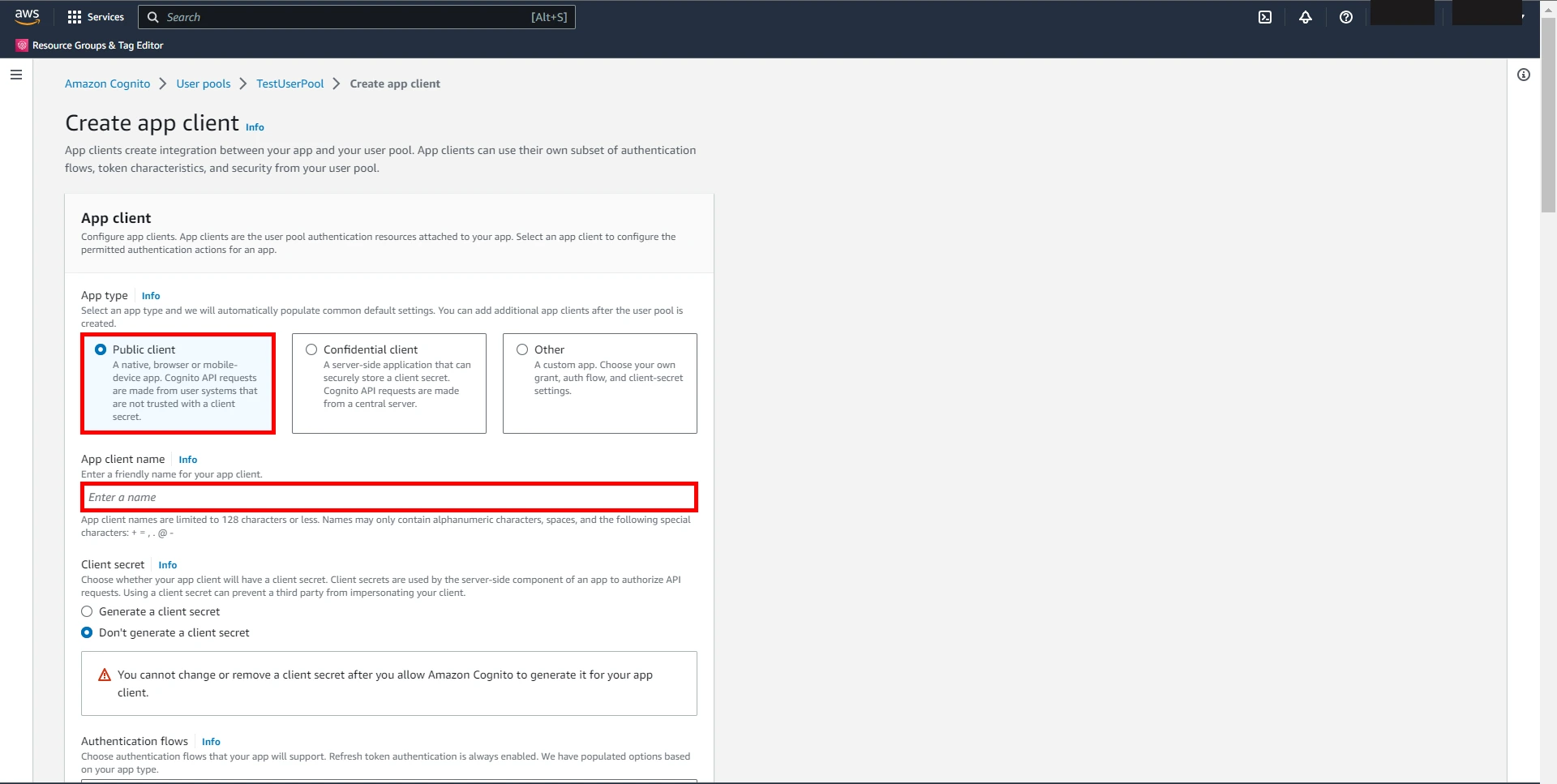Open the notifications bell icon
Image resolution: width=1557 pixels, height=784 pixels.
point(1306,17)
